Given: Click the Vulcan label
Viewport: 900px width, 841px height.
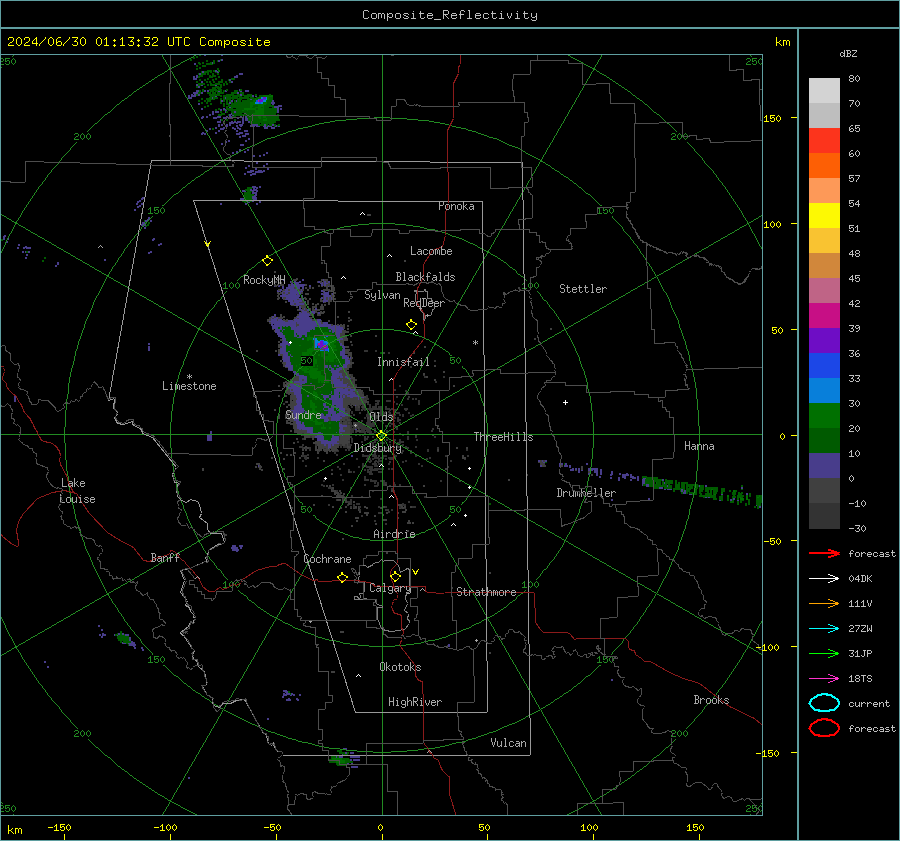Looking at the screenshot, I should [508, 743].
